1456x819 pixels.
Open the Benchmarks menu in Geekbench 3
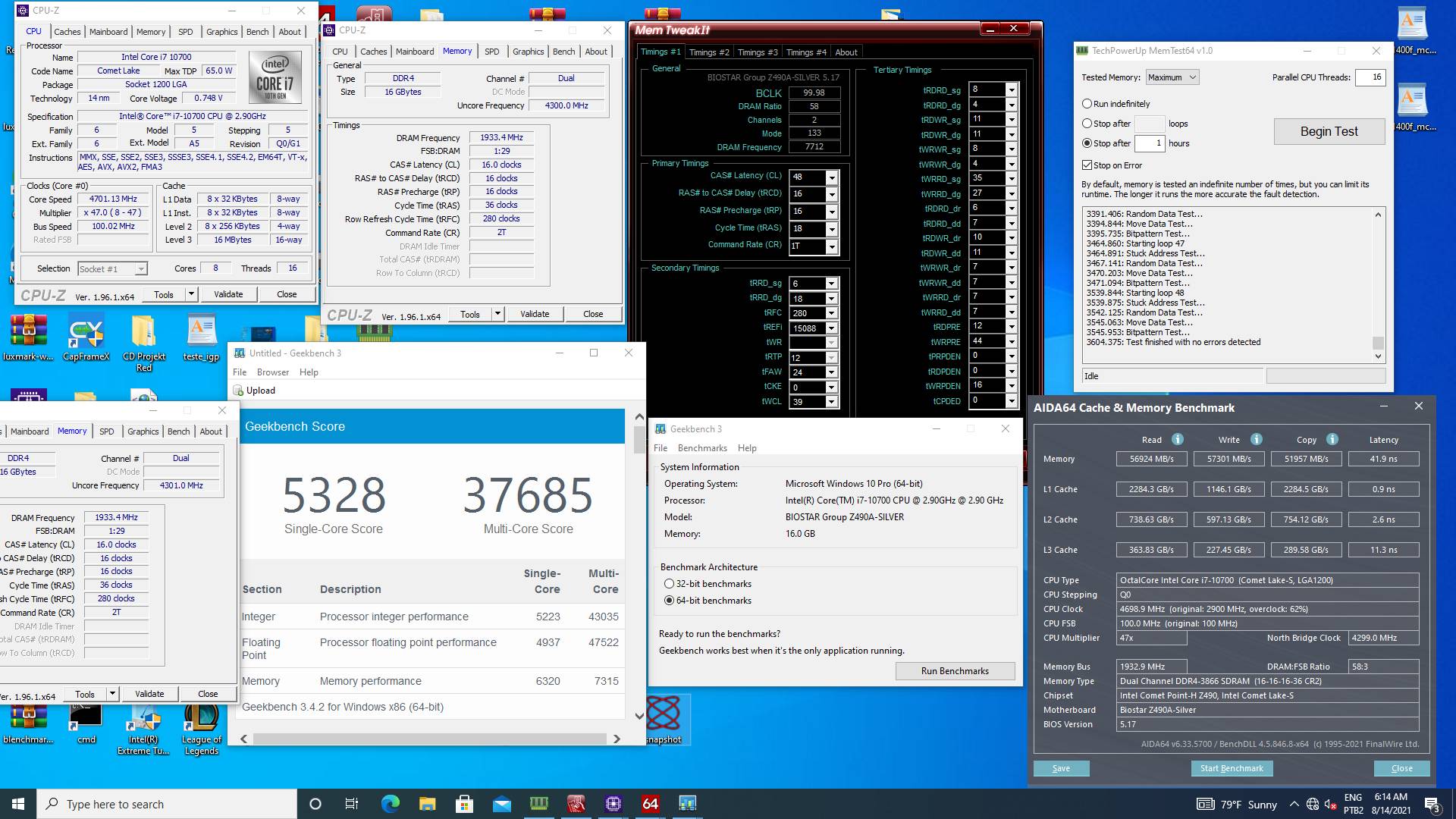pos(701,448)
